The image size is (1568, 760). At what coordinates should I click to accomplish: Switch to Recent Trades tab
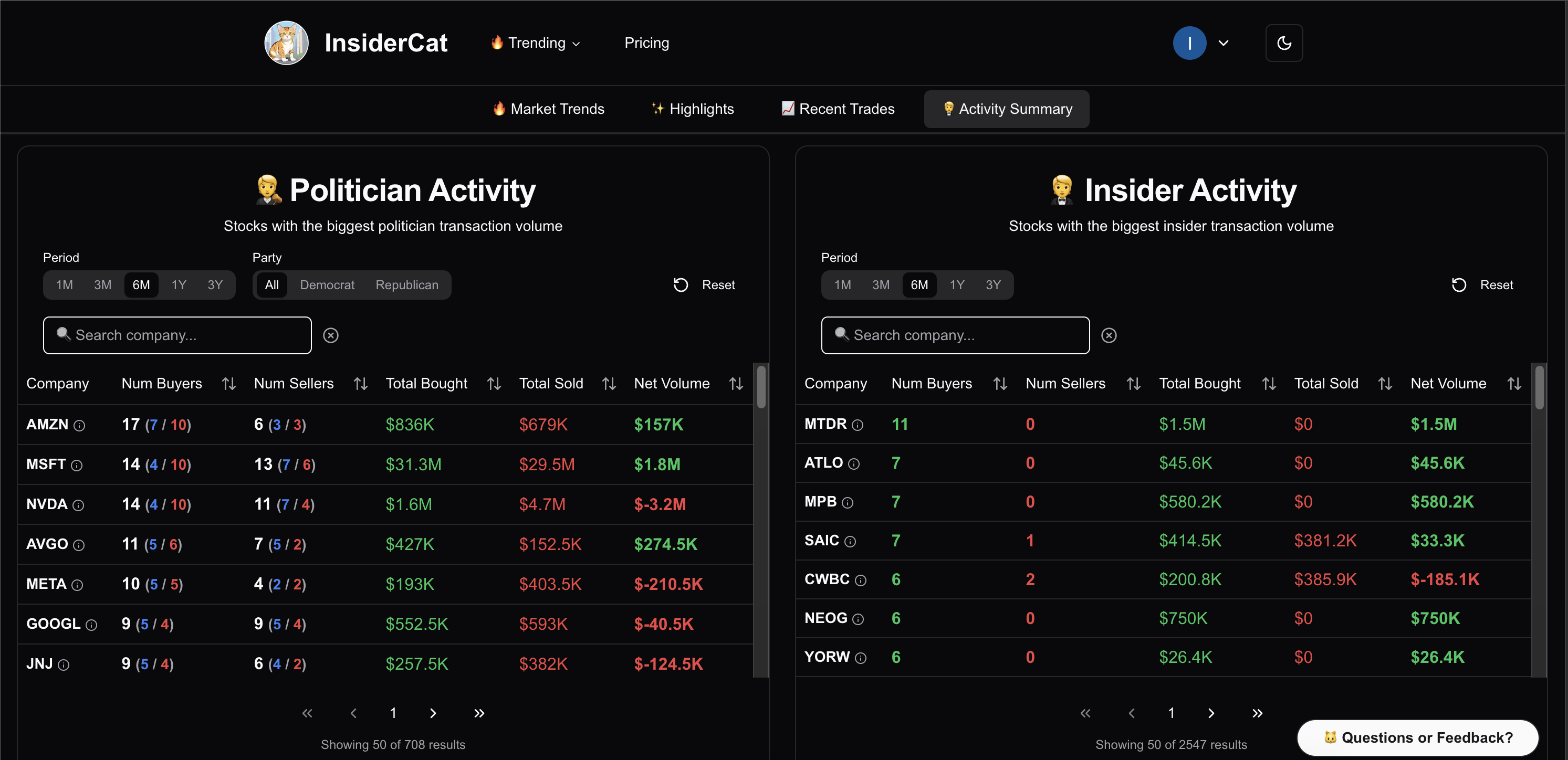(x=838, y=109)
